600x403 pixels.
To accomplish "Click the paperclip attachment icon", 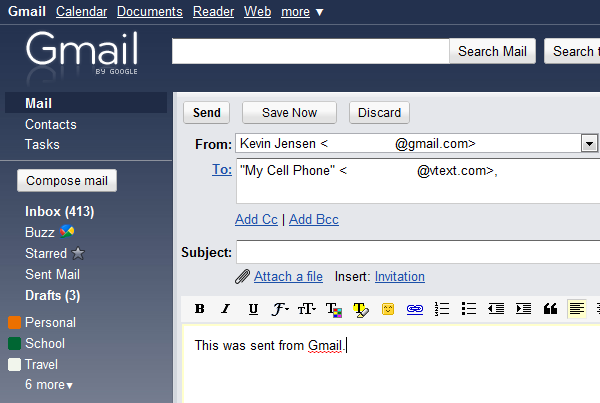I will 242,276.
